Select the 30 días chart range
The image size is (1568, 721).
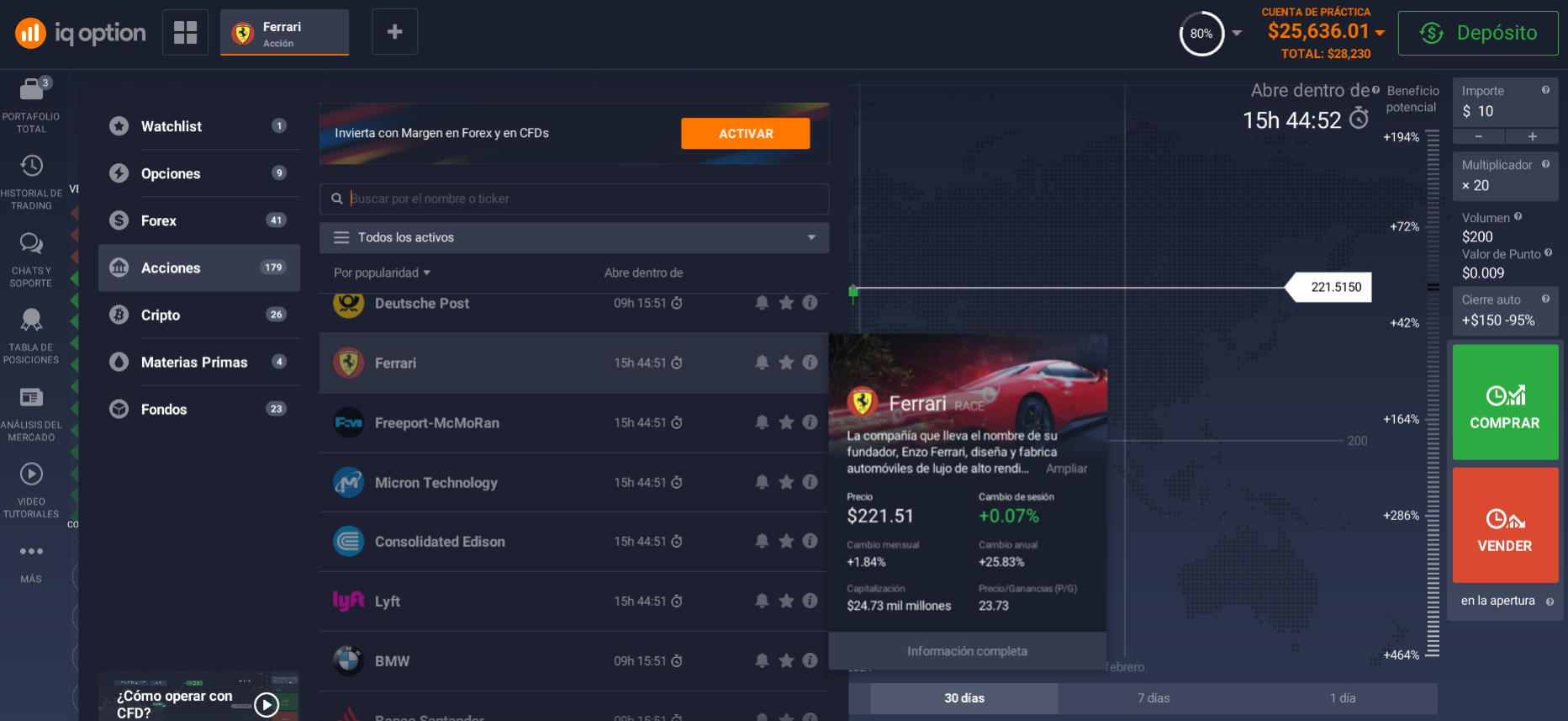964,698
